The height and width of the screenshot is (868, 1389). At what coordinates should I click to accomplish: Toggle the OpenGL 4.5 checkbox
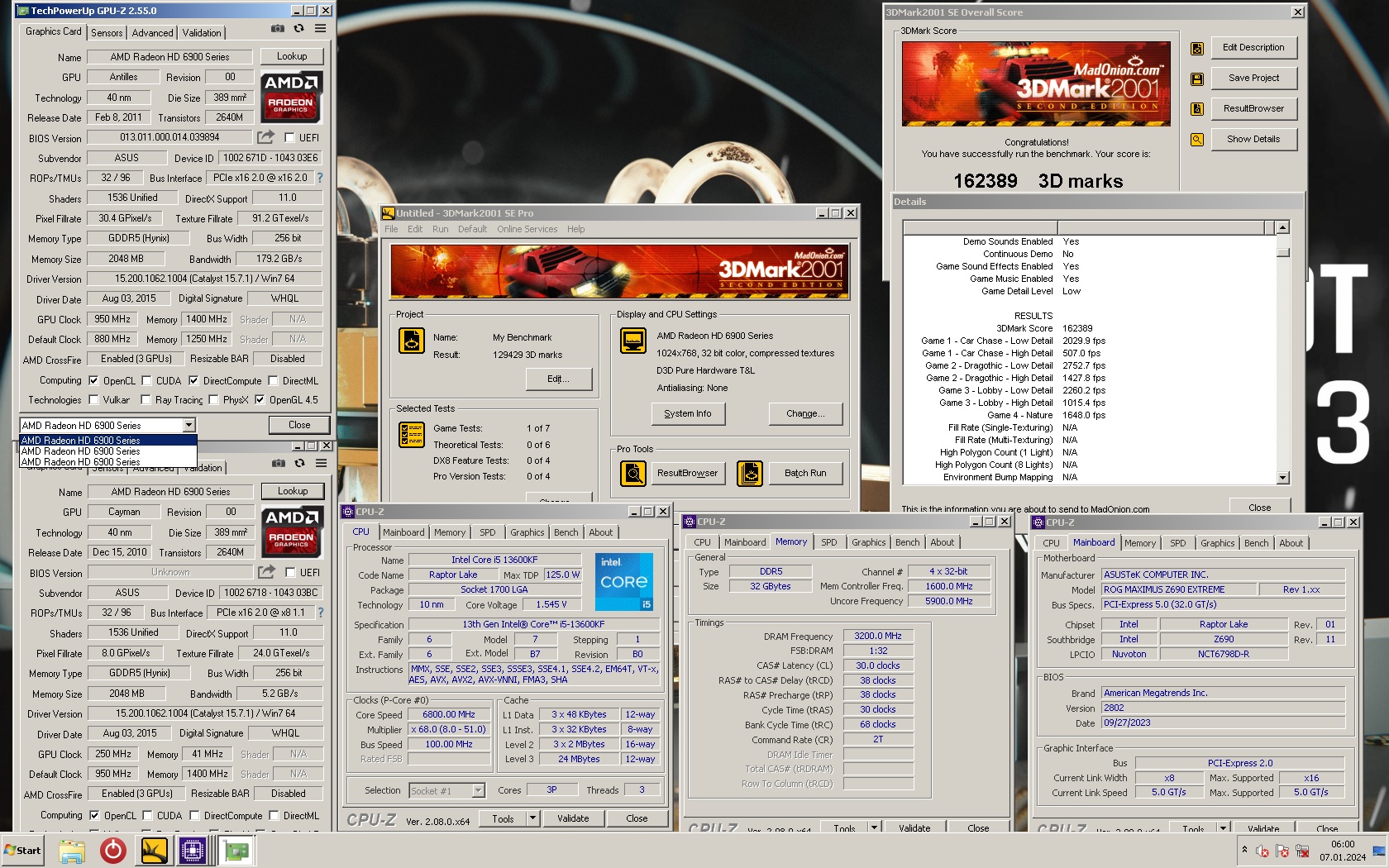(260, 400)
